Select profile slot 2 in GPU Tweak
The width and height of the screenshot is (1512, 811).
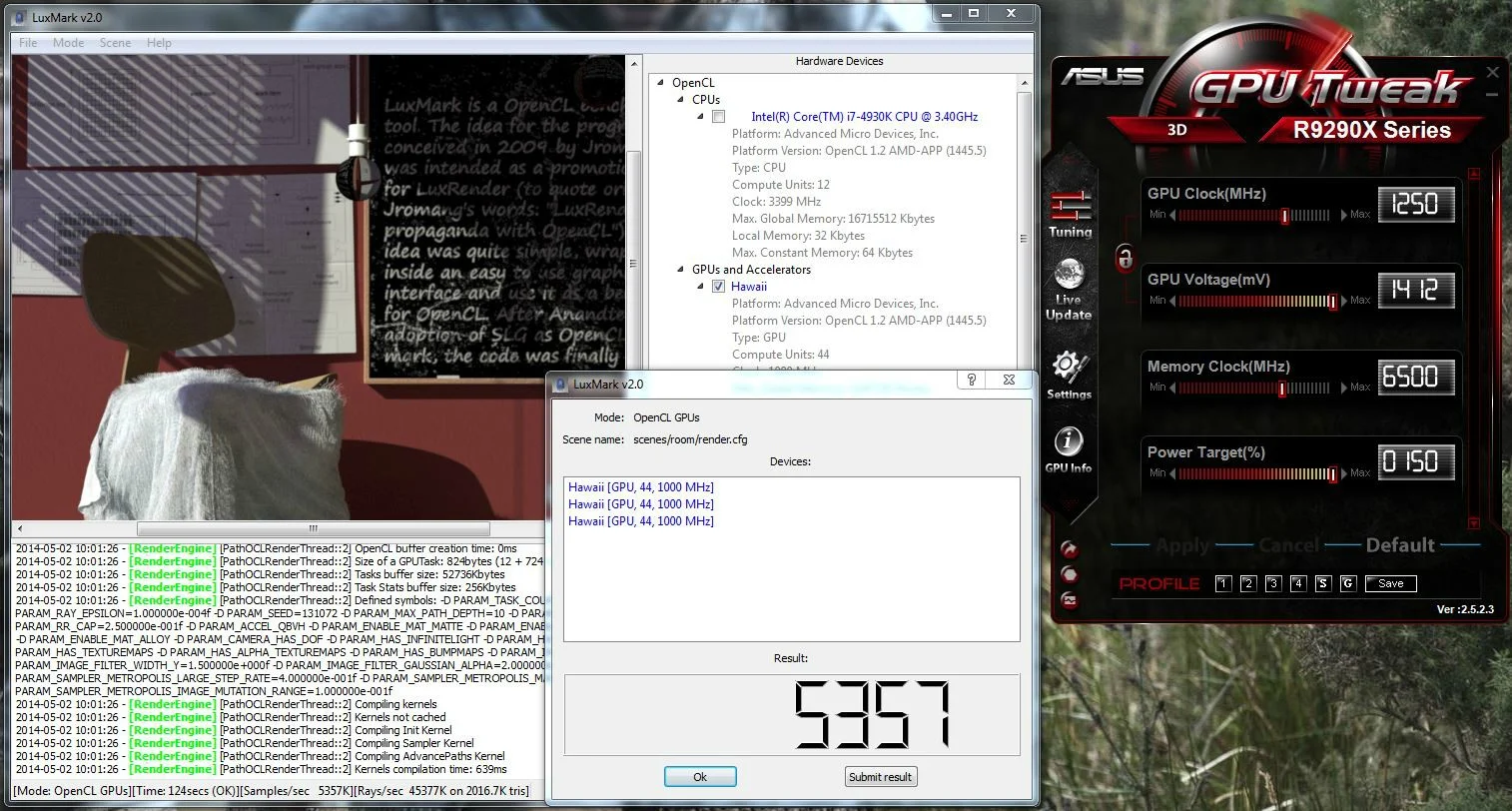click(x=1248, y=583)
